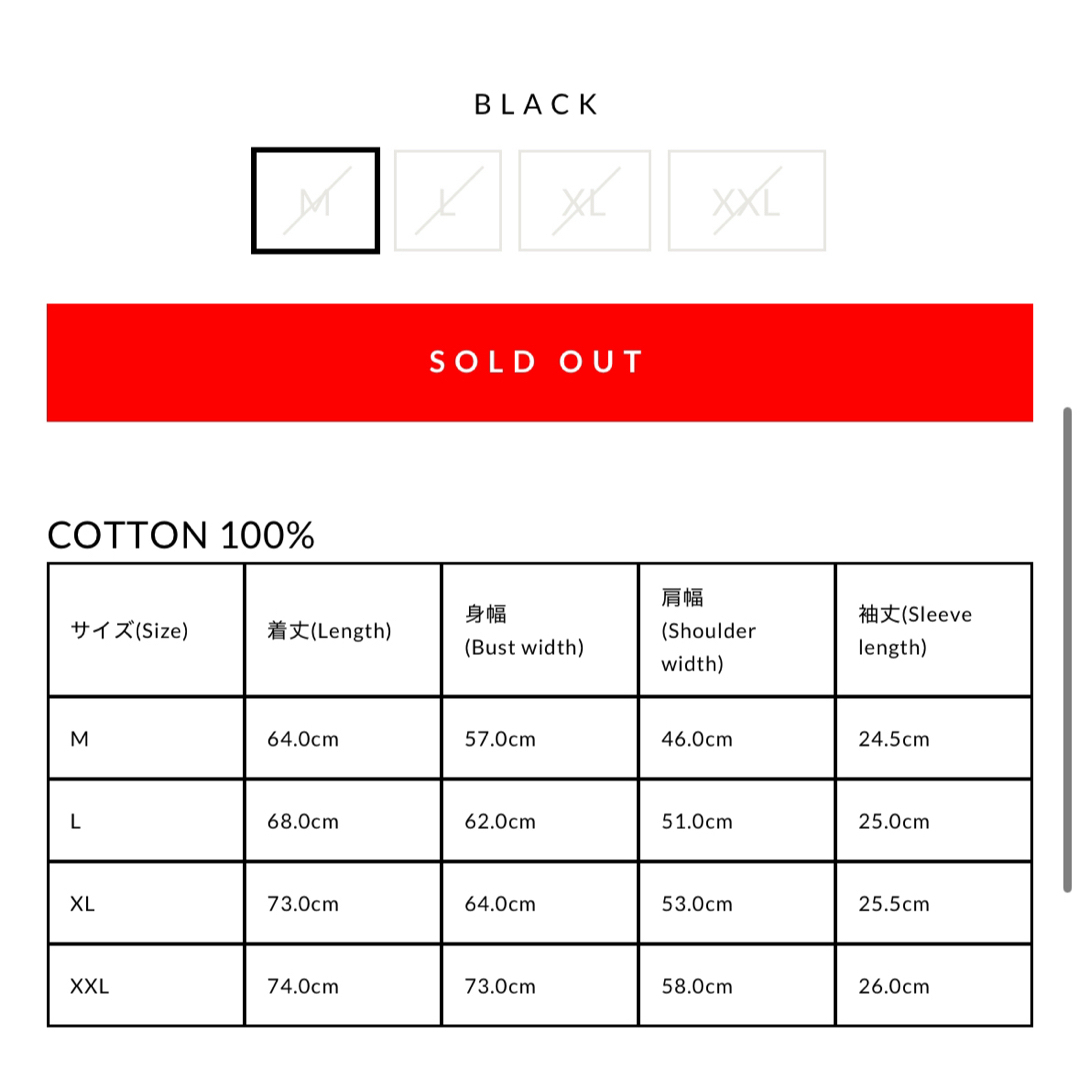Click the 着丈(Length) header cell

(343, 630)
